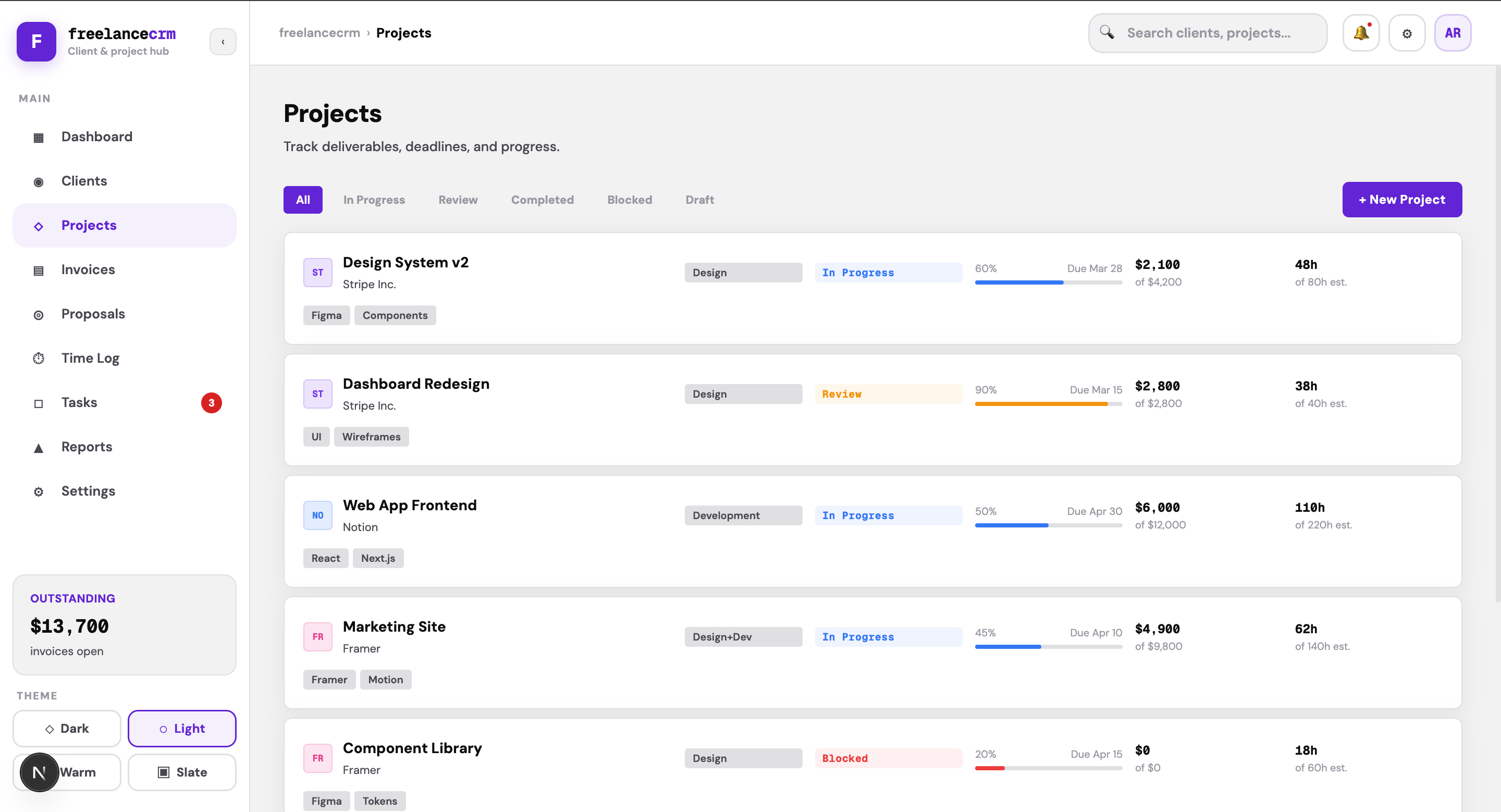Click the Proposals target icon
The width and height of the screenshot is (1501, 812).
pyautogui.click(x=39, y=315)
